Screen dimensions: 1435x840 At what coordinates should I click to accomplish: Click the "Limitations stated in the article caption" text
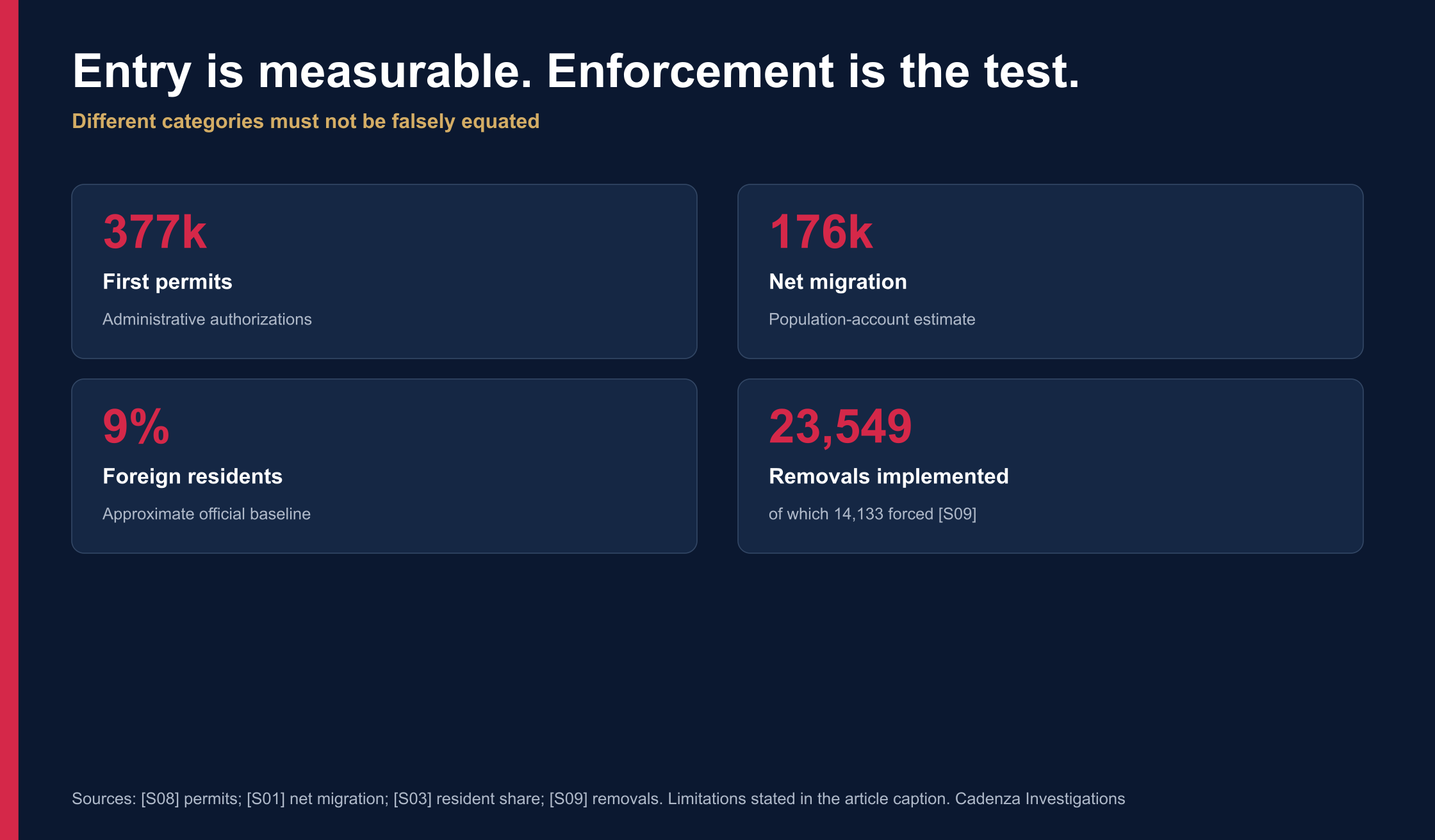pos(808,799)
